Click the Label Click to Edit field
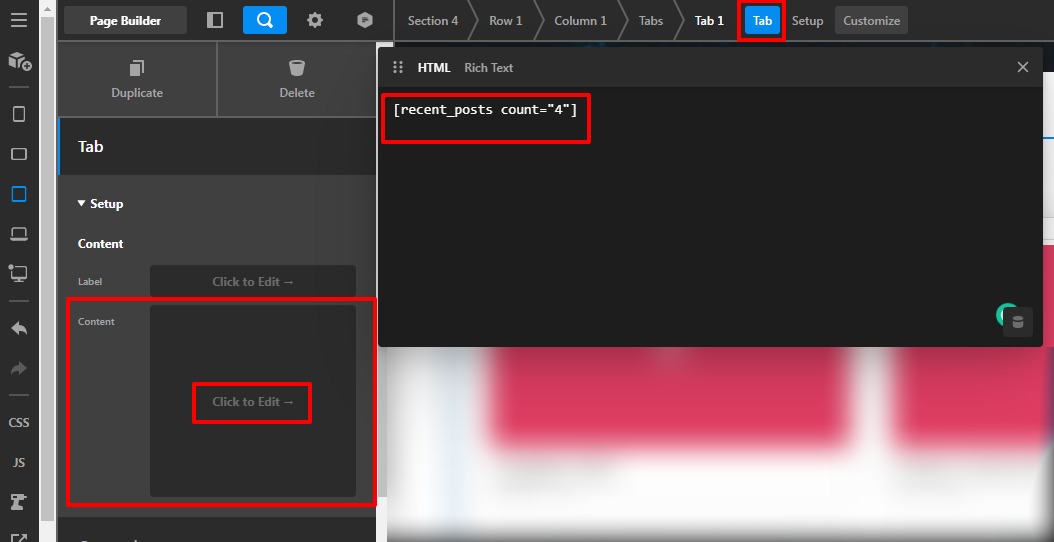 click(253, 282)
